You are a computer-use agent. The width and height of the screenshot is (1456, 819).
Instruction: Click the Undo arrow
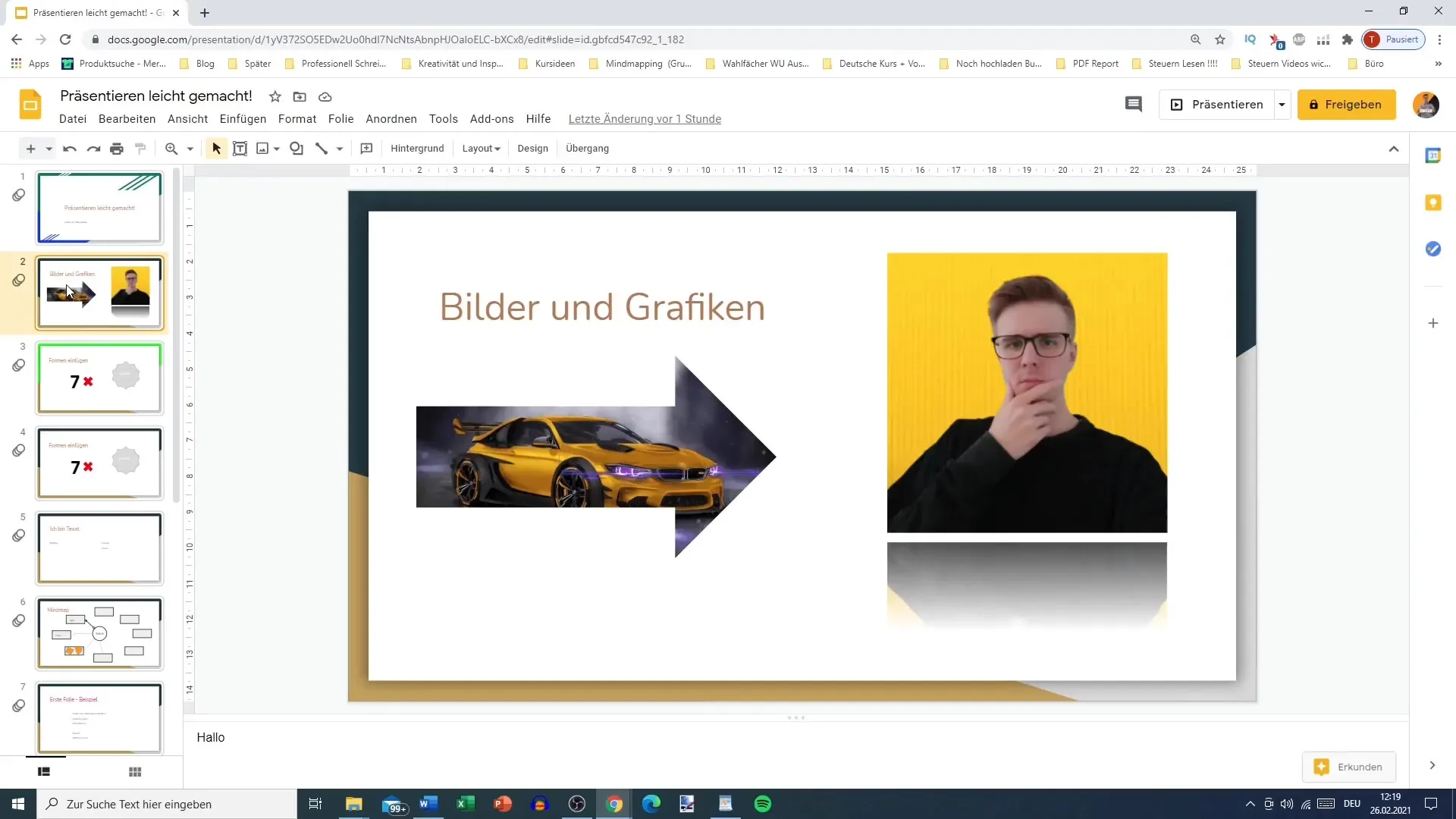[70, 149]
